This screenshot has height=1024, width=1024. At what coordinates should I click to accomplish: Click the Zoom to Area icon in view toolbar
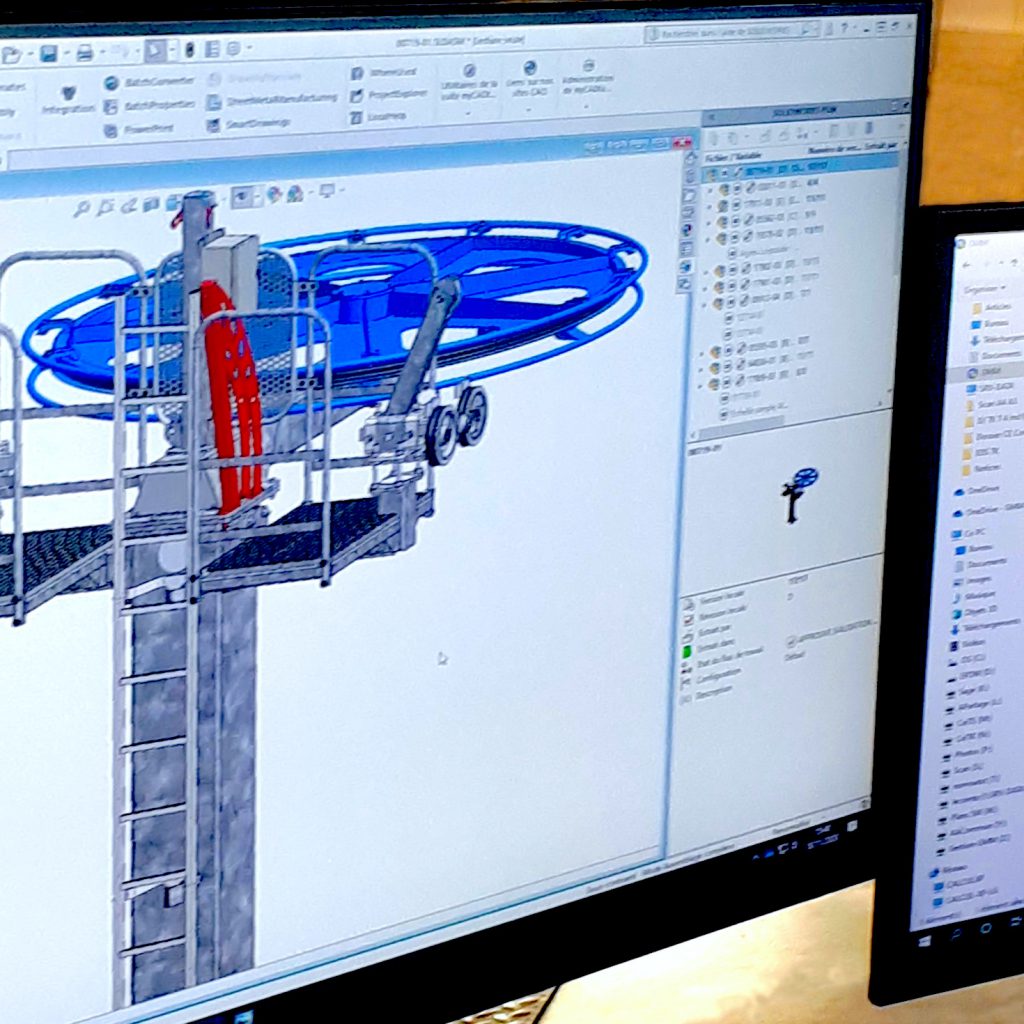[105, 208]
